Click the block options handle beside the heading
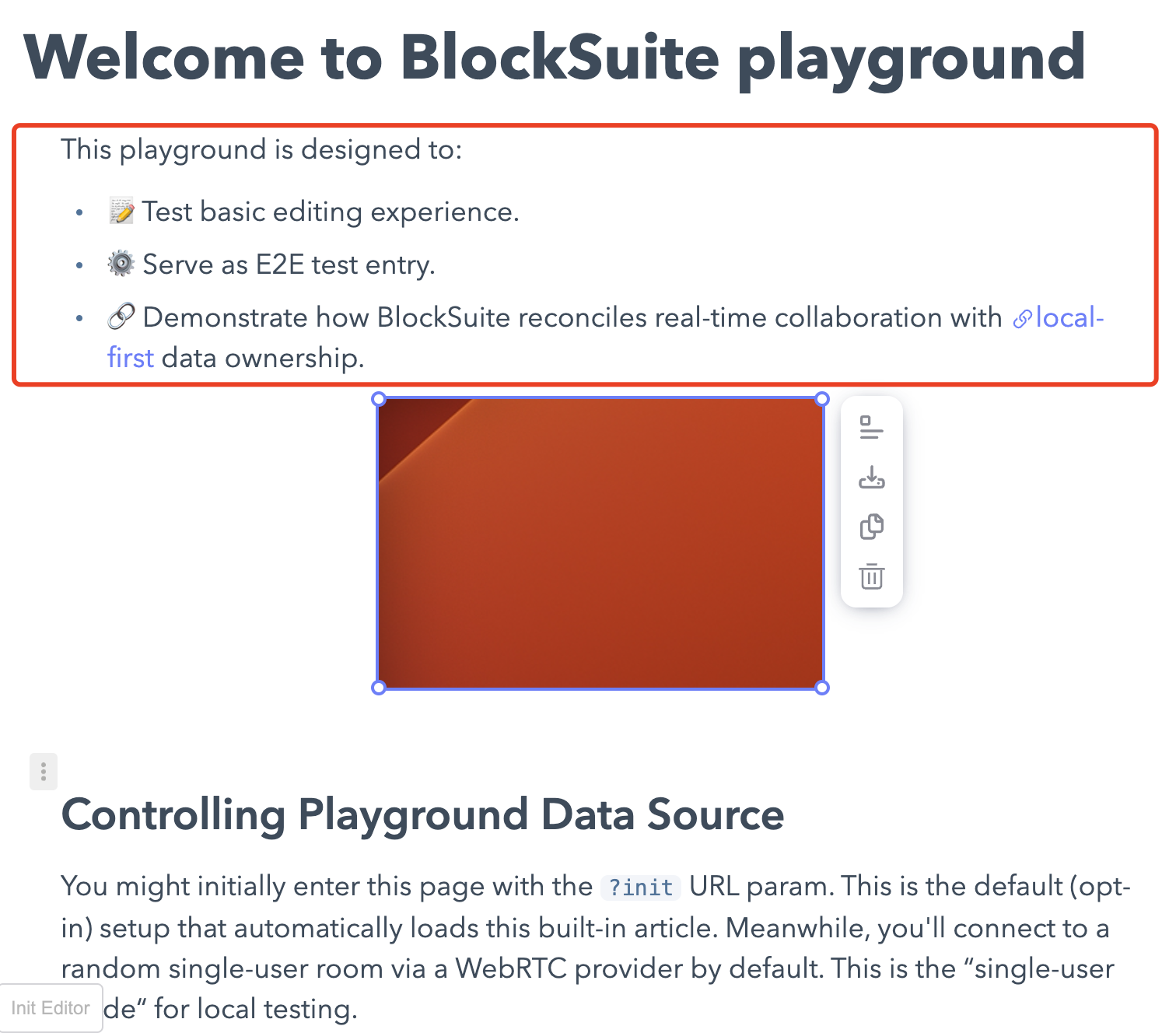 tap(43, 771)
